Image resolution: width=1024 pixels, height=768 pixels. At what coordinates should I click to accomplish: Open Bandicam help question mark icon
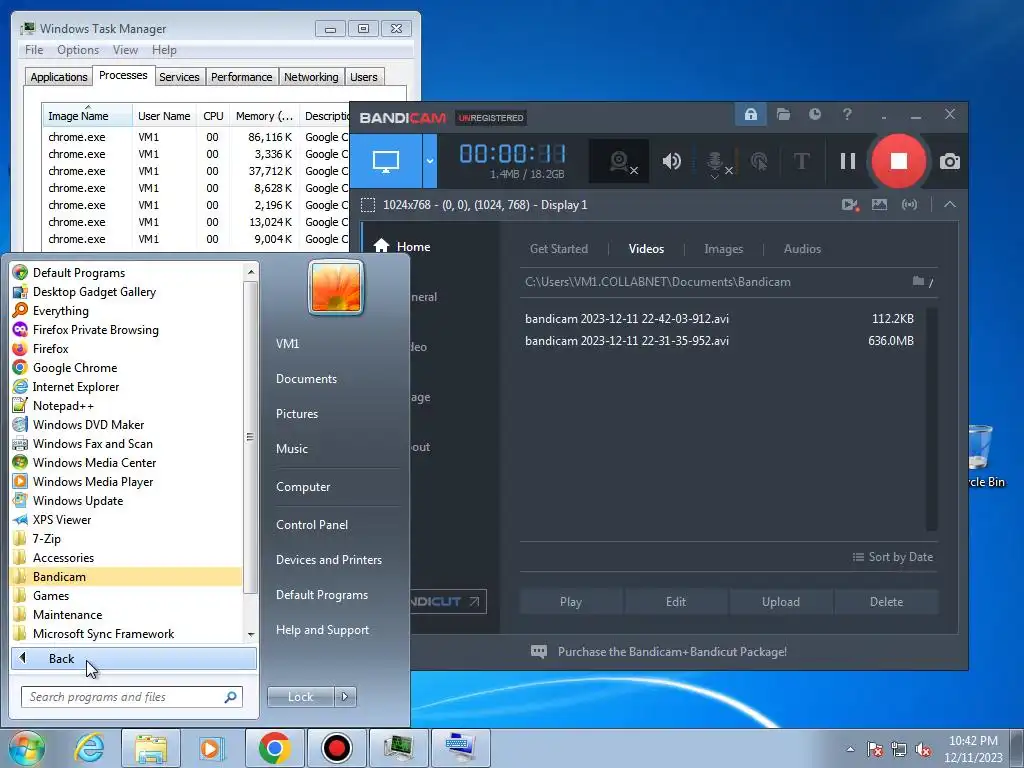tap(847, 114)
